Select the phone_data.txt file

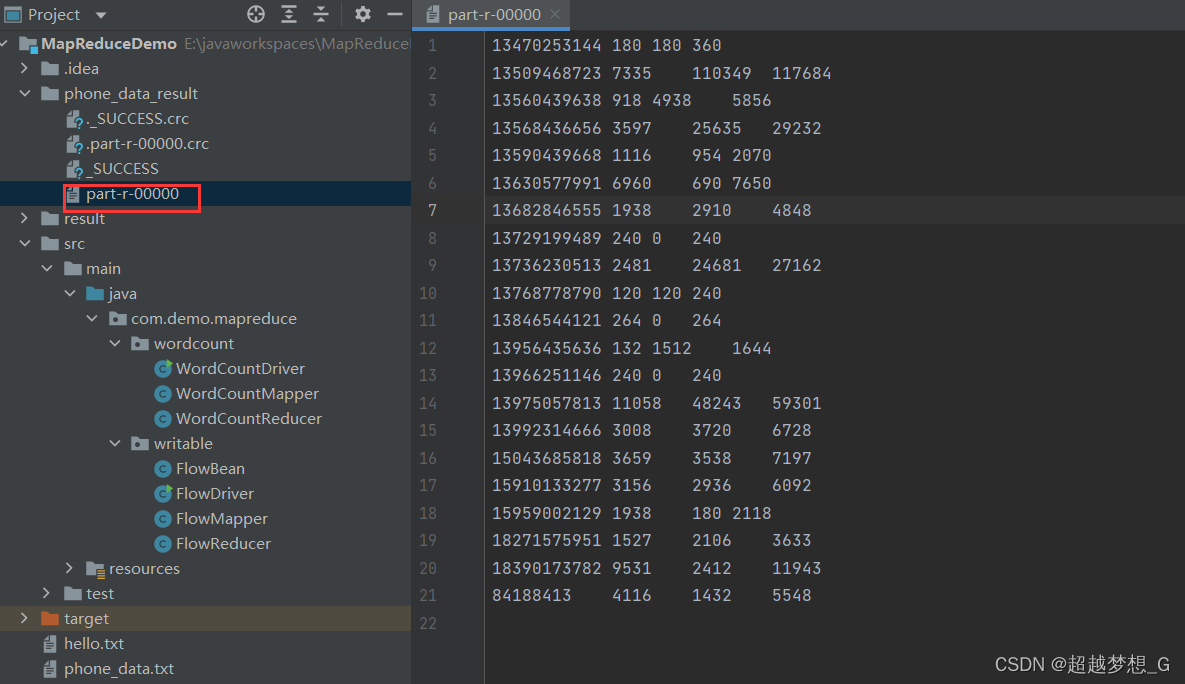tap(119, 668)
